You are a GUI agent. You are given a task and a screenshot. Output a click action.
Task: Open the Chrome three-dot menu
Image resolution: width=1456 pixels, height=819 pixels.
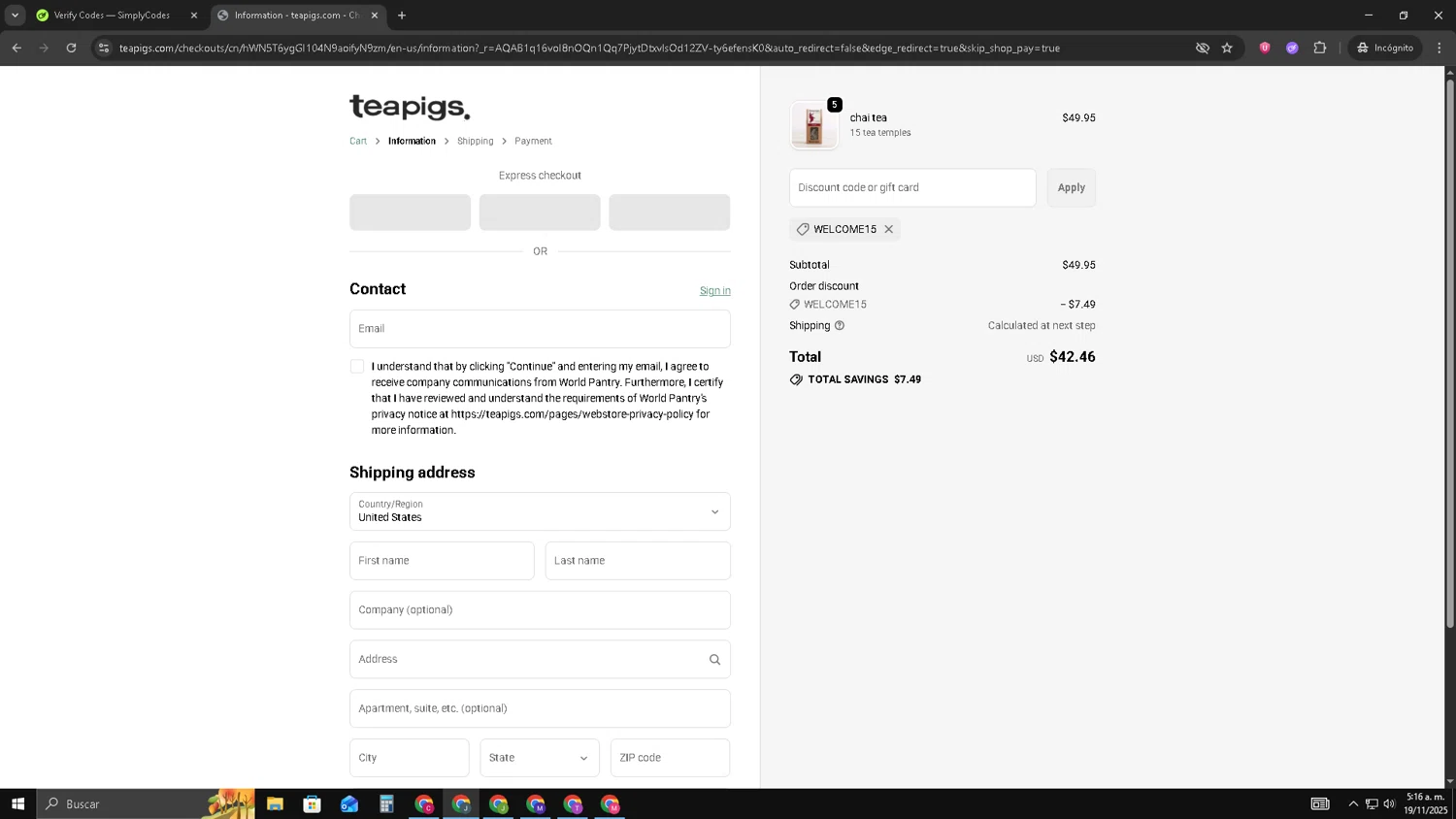pyautogui.click(x=1439, y=48)
